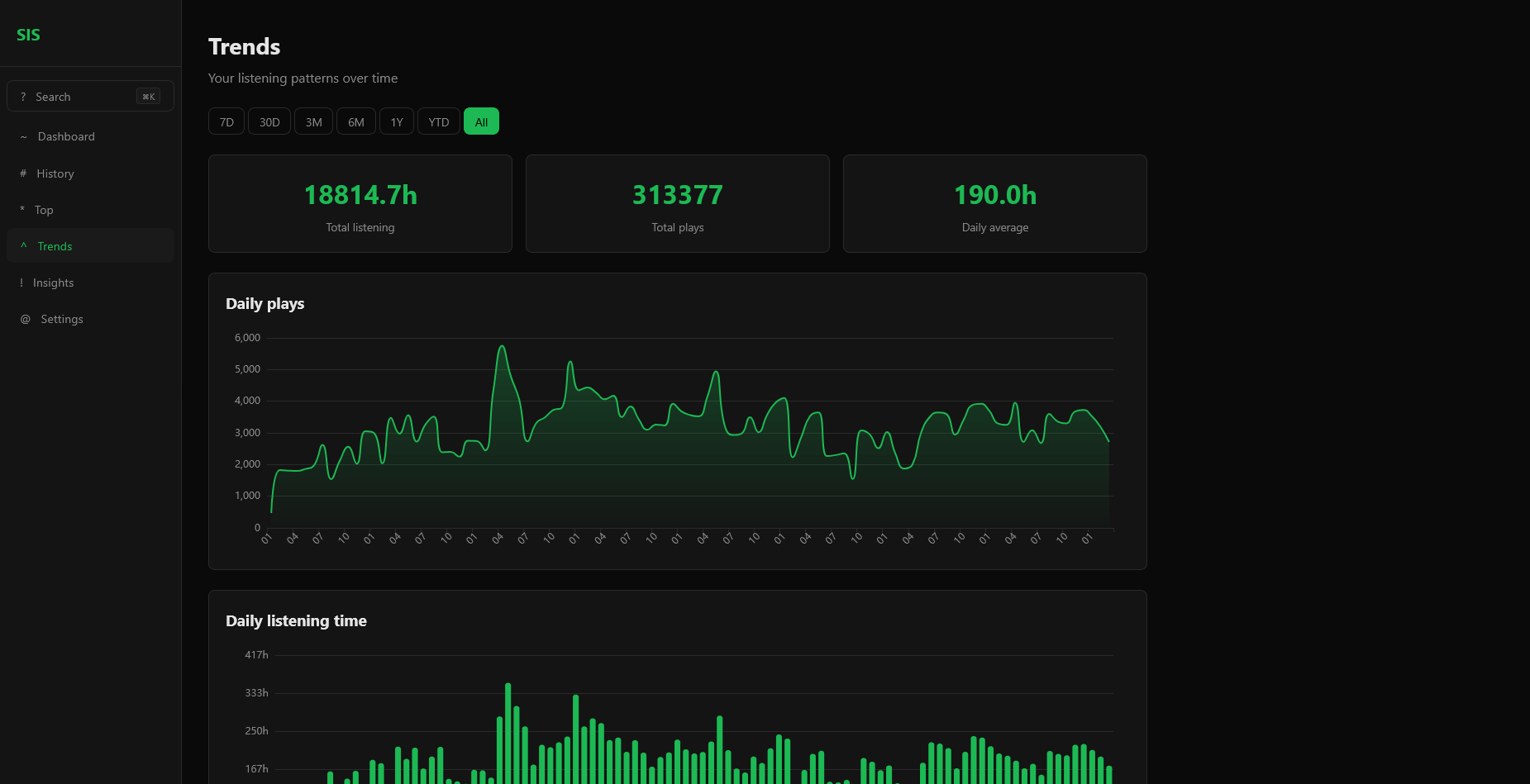Click the SIS logo in sidebar
Image resolution: width=1530 pixels, height=784 pixels.
pos(28,35)
